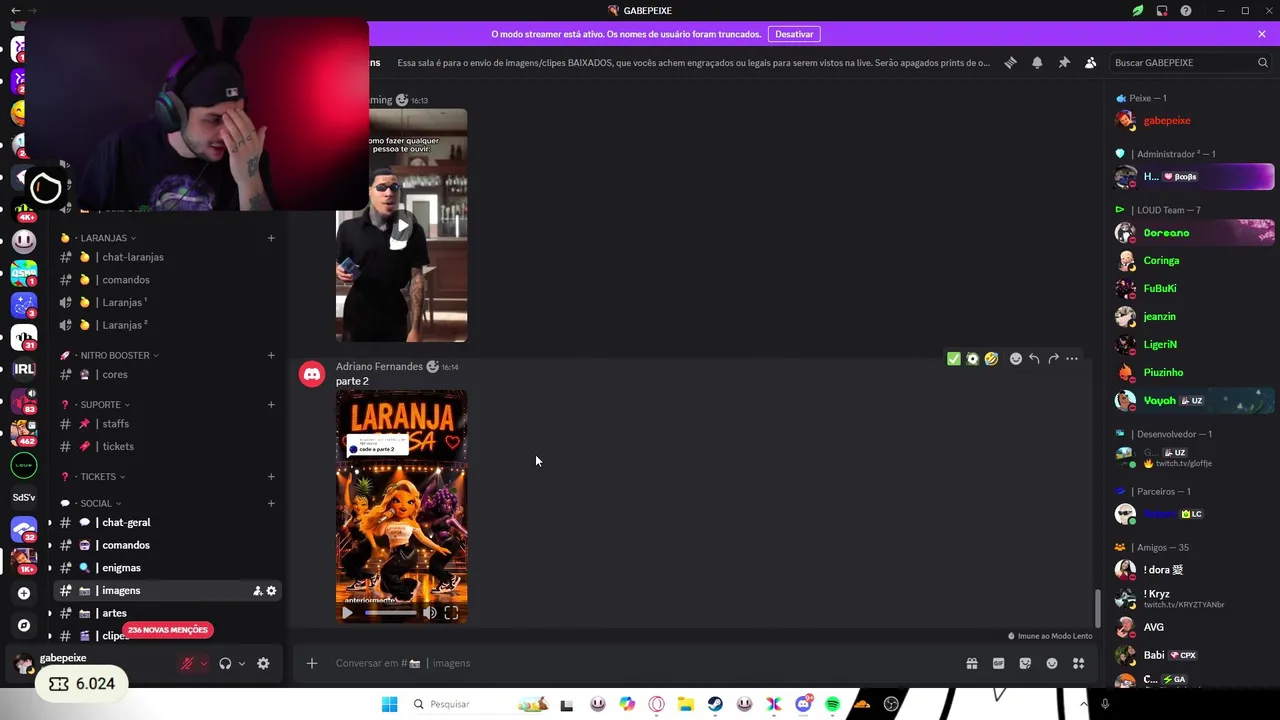Click the 236 NOVAS MENÇÕES badge
Viewport: 1280px width, 720px height.
168,630
